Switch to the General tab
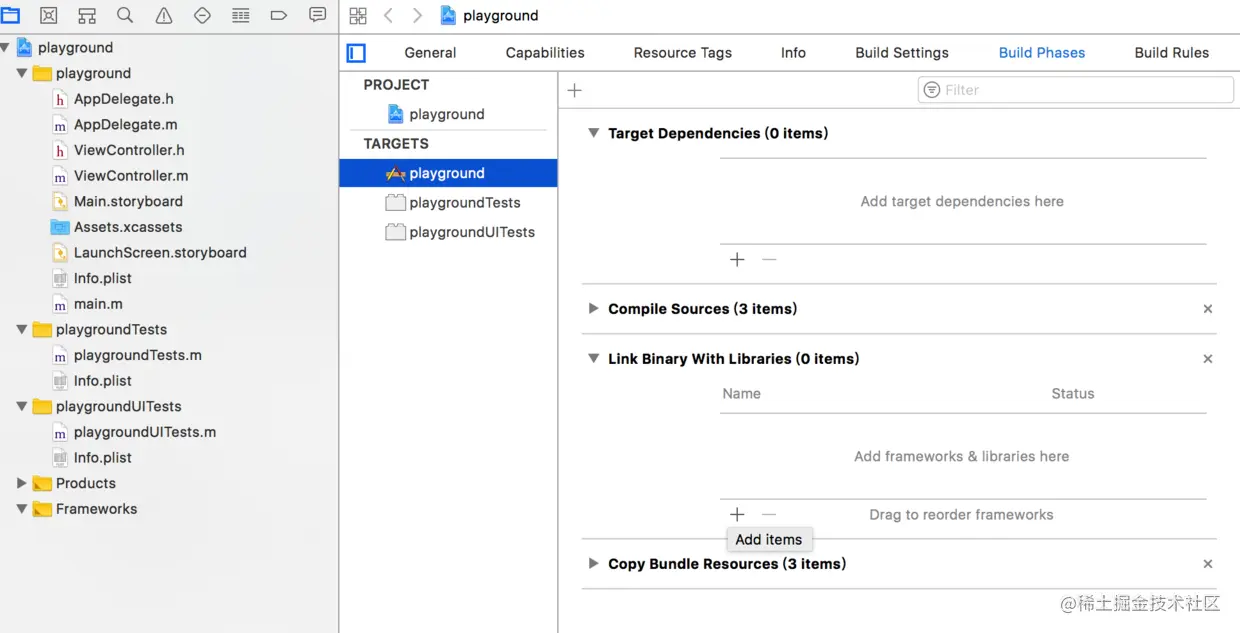1240x633 pixels. pyautogui.click(x=430, y=53)
